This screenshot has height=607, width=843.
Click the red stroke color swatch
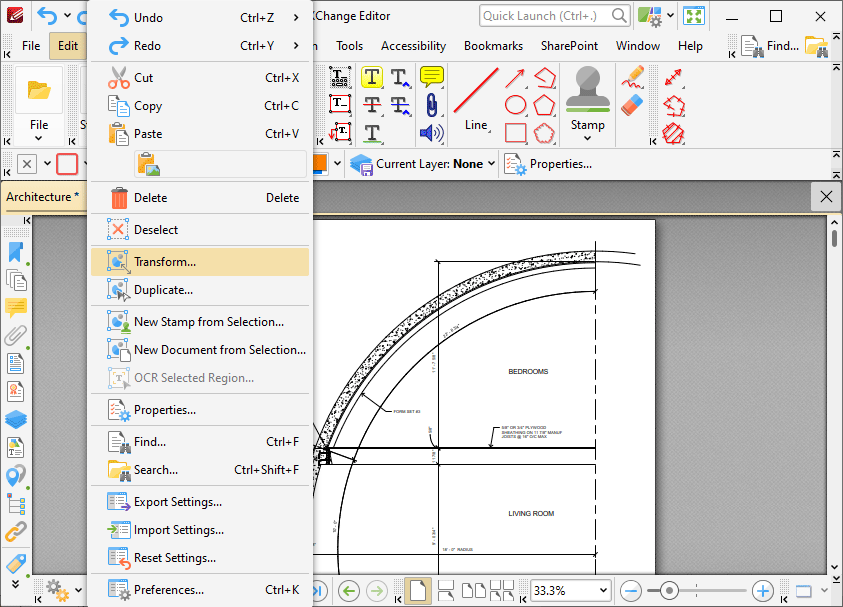coord(67,163)
